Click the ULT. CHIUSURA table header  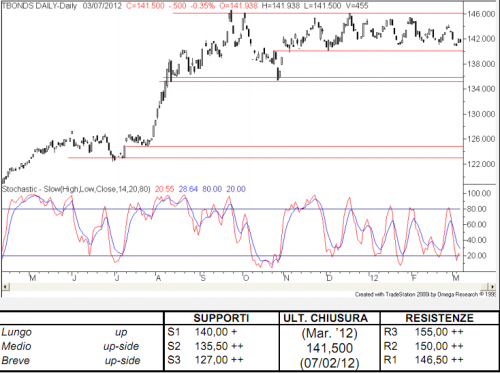[326, 318]
